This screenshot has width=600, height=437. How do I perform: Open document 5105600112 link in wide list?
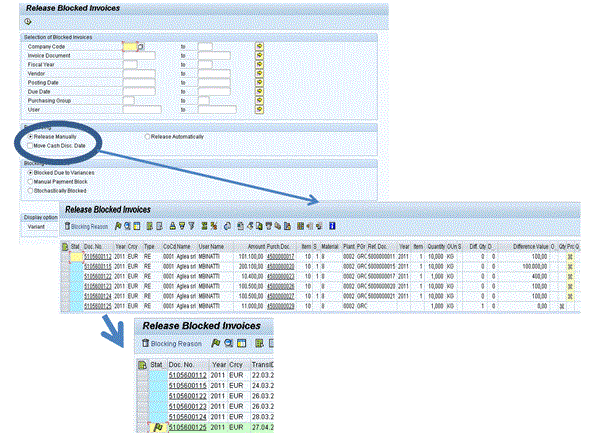98,256
